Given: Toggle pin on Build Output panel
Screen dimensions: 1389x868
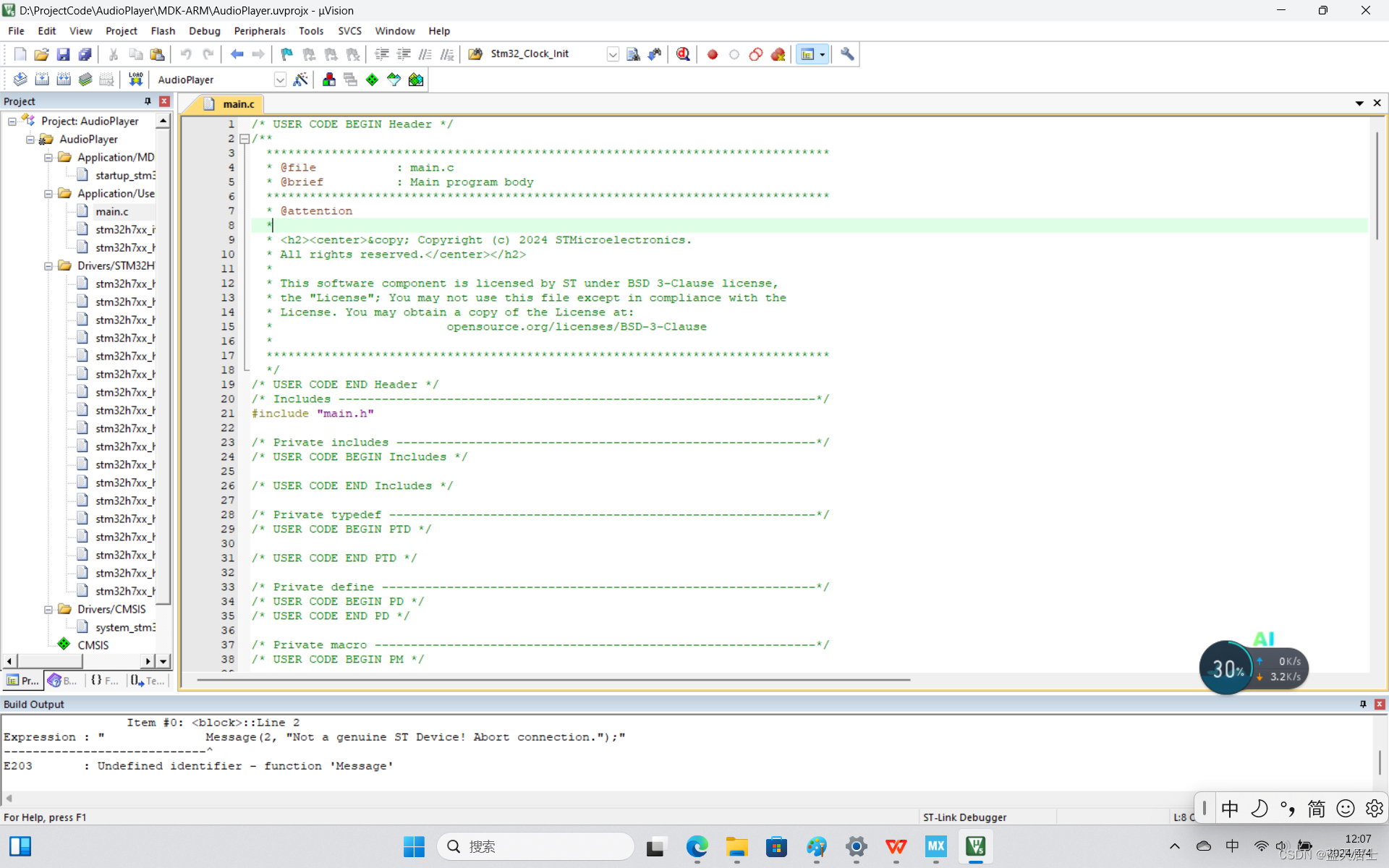Looking at the screenshot, I should pos(1363,704).
